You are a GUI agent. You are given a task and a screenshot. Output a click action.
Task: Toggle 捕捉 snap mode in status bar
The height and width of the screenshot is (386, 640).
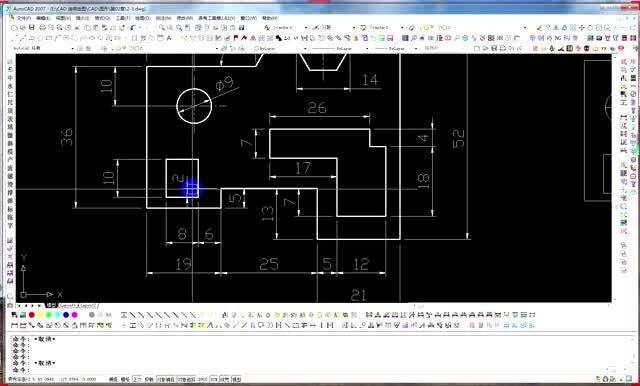coord(113,379)
